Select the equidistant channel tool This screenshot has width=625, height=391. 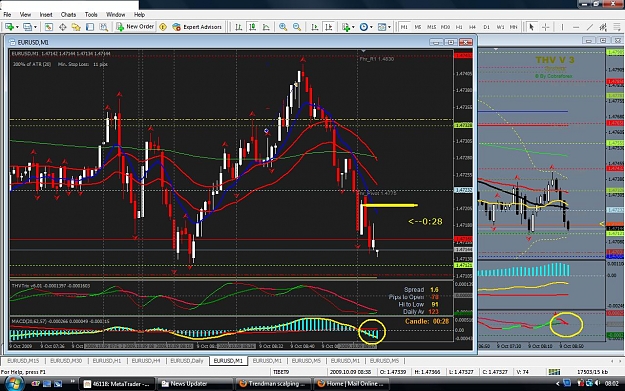(603, 27)
